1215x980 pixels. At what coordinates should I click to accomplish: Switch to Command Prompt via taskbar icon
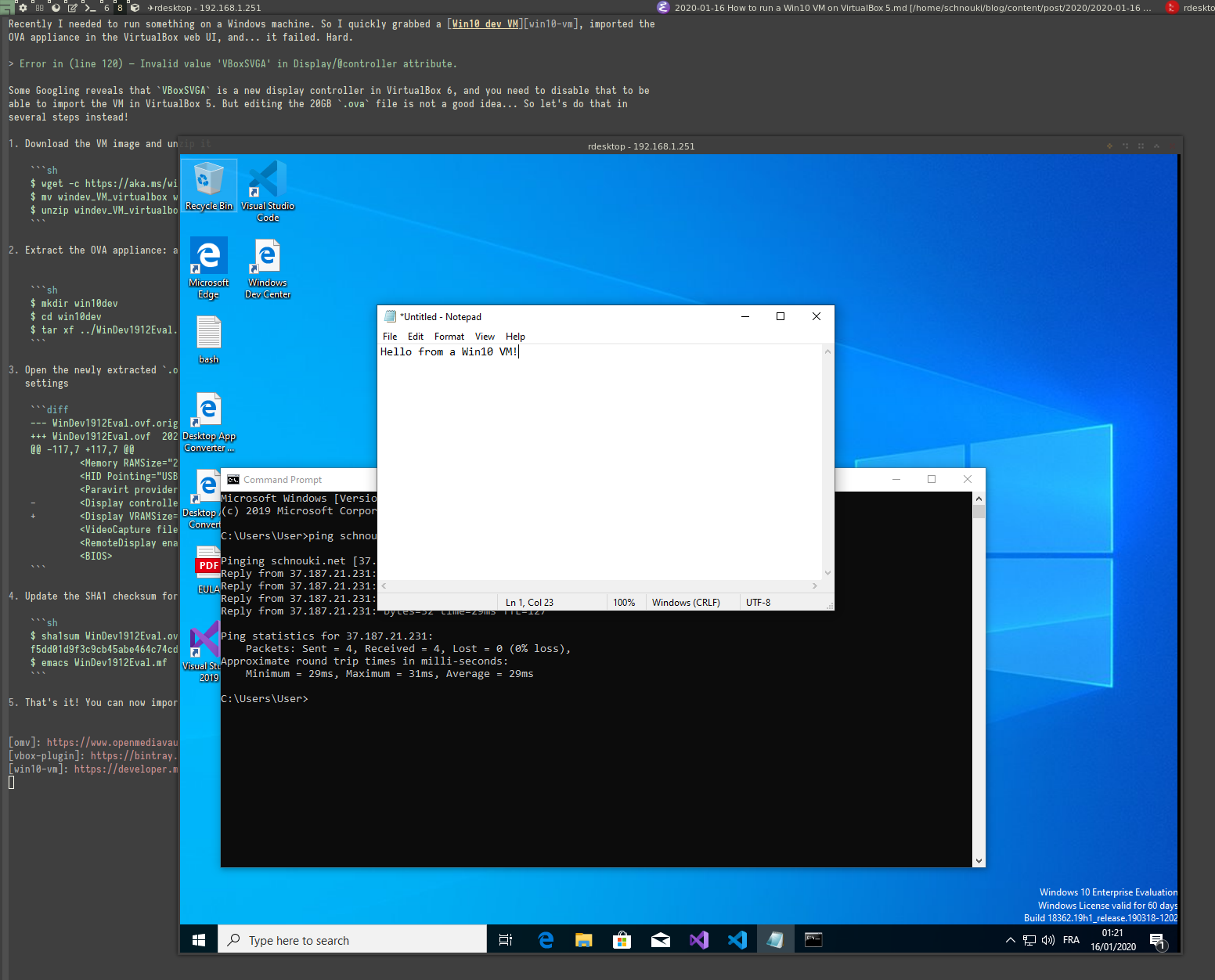tap(814, 939)
